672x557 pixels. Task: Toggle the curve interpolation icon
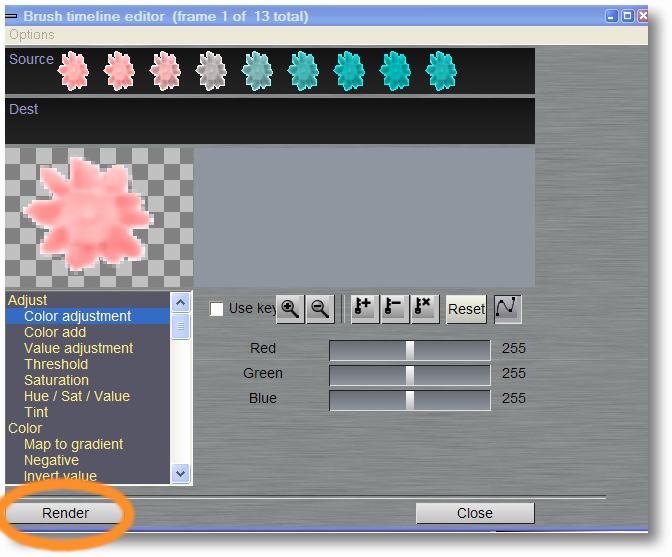click(x=508, y=309)
